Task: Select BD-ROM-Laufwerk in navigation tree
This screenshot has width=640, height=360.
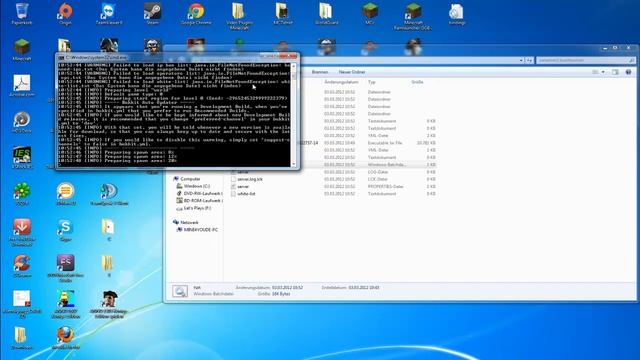Action: tap(203, 201)
